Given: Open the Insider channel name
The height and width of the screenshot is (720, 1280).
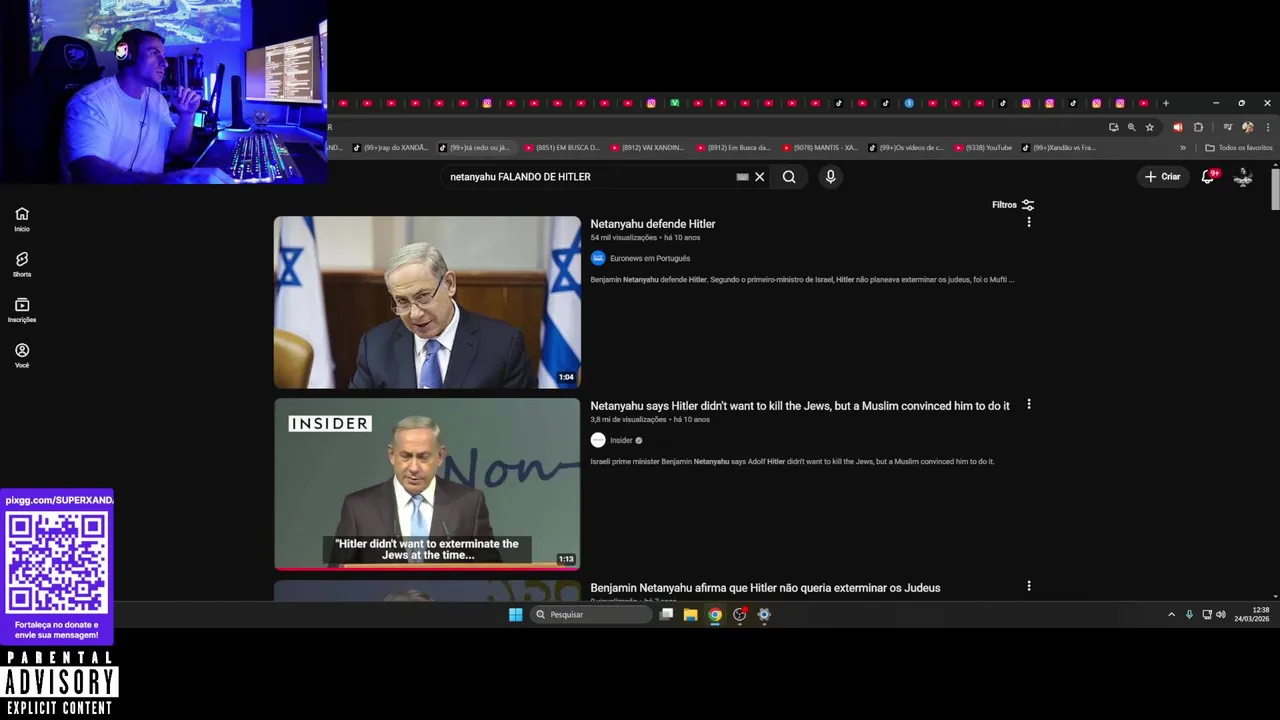Looking at the screenshot, I should point(621,440).
